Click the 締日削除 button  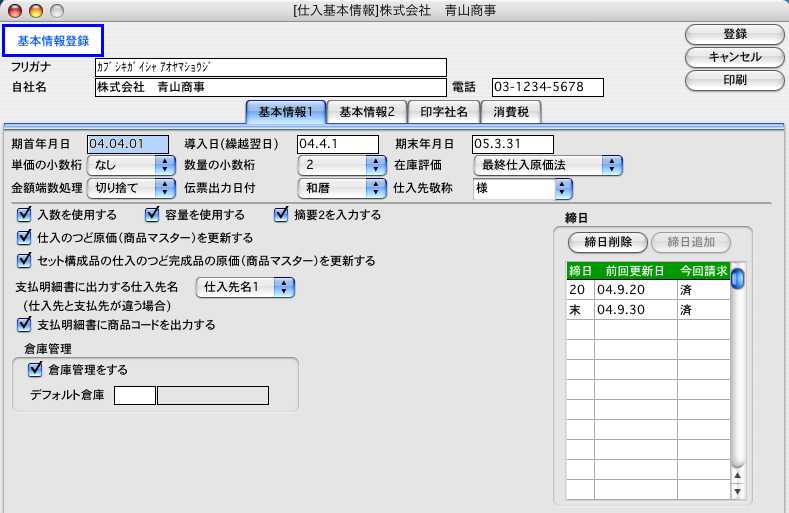coord(607,242)
